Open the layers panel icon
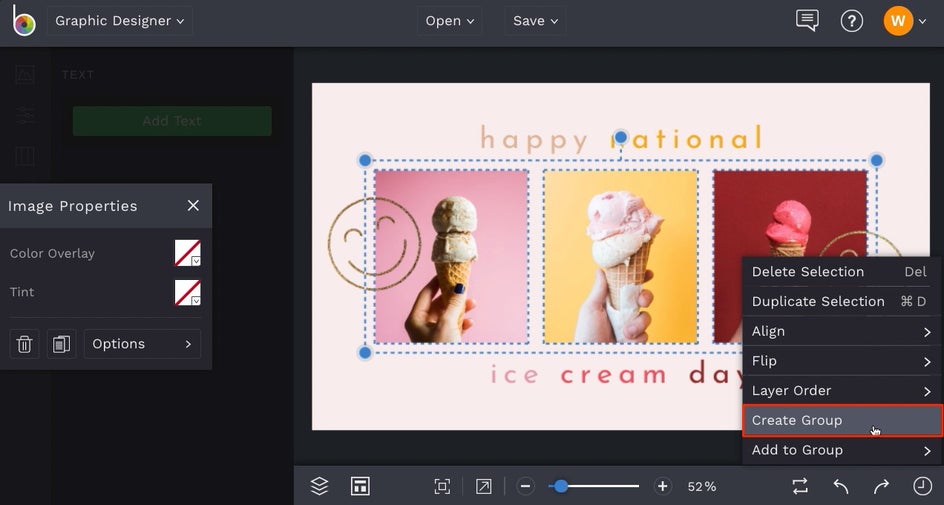The image size is (944, 505). [319, 486]
